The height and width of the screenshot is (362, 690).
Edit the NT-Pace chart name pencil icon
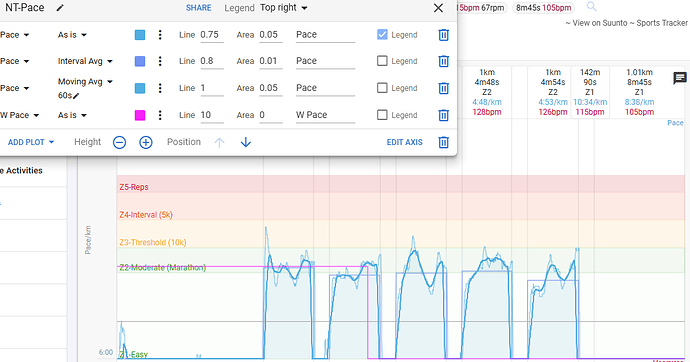[60, 8]
